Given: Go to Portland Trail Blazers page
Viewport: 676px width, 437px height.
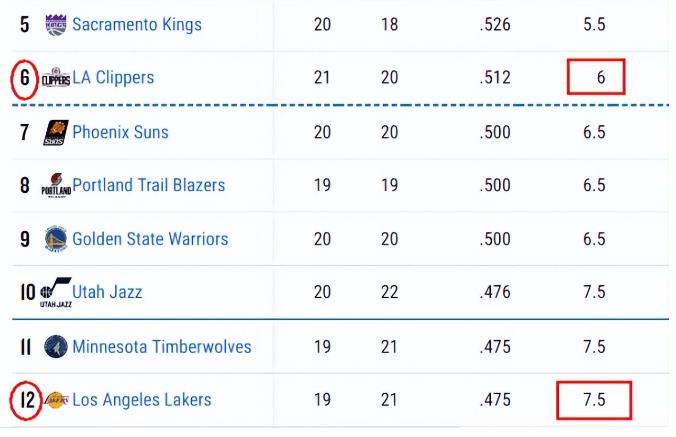Looking at the screenshot, I should tap(148, 185).
